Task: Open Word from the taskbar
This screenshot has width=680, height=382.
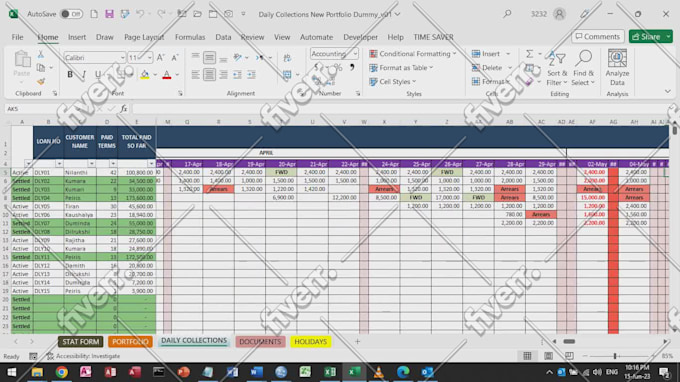Action: point(256,372)
